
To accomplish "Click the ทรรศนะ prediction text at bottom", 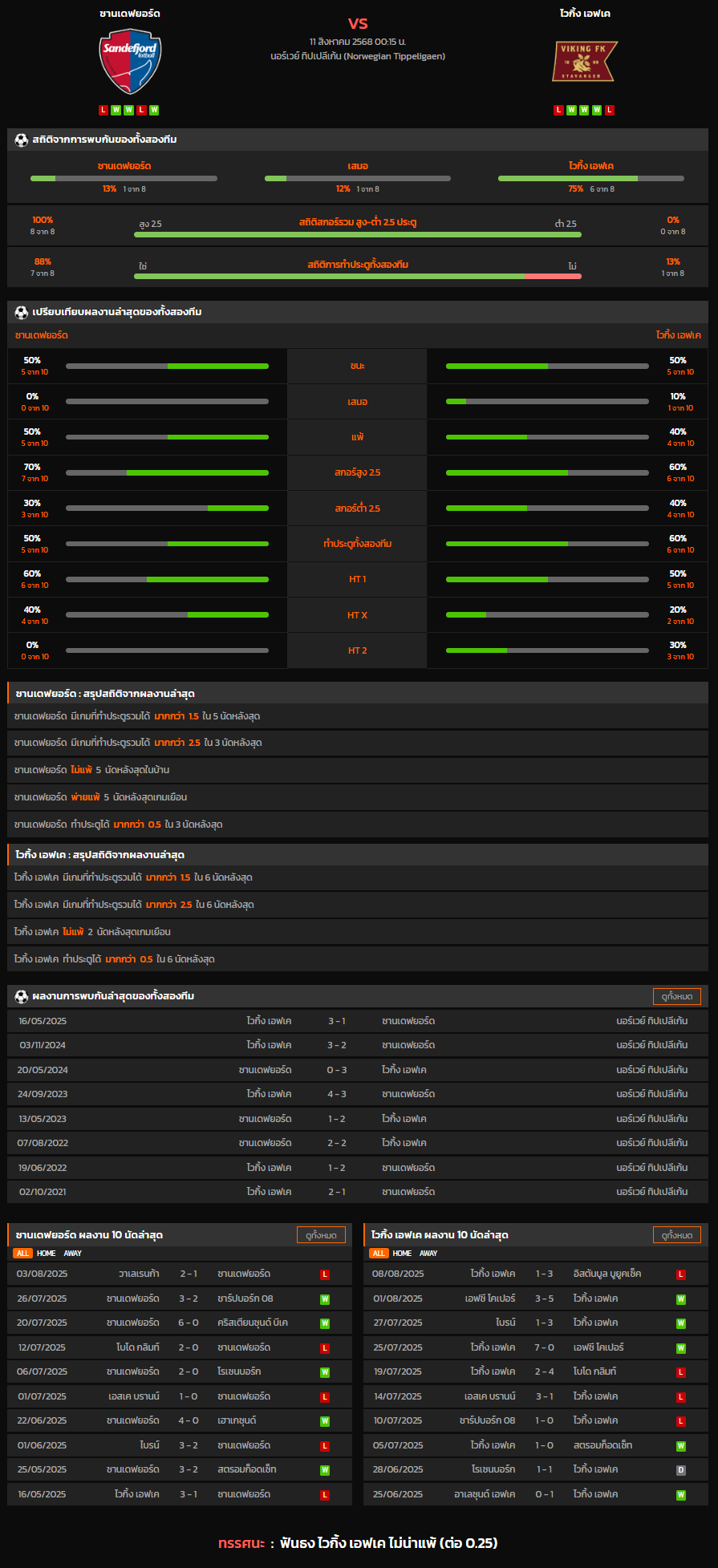I will coord(358,1542).
